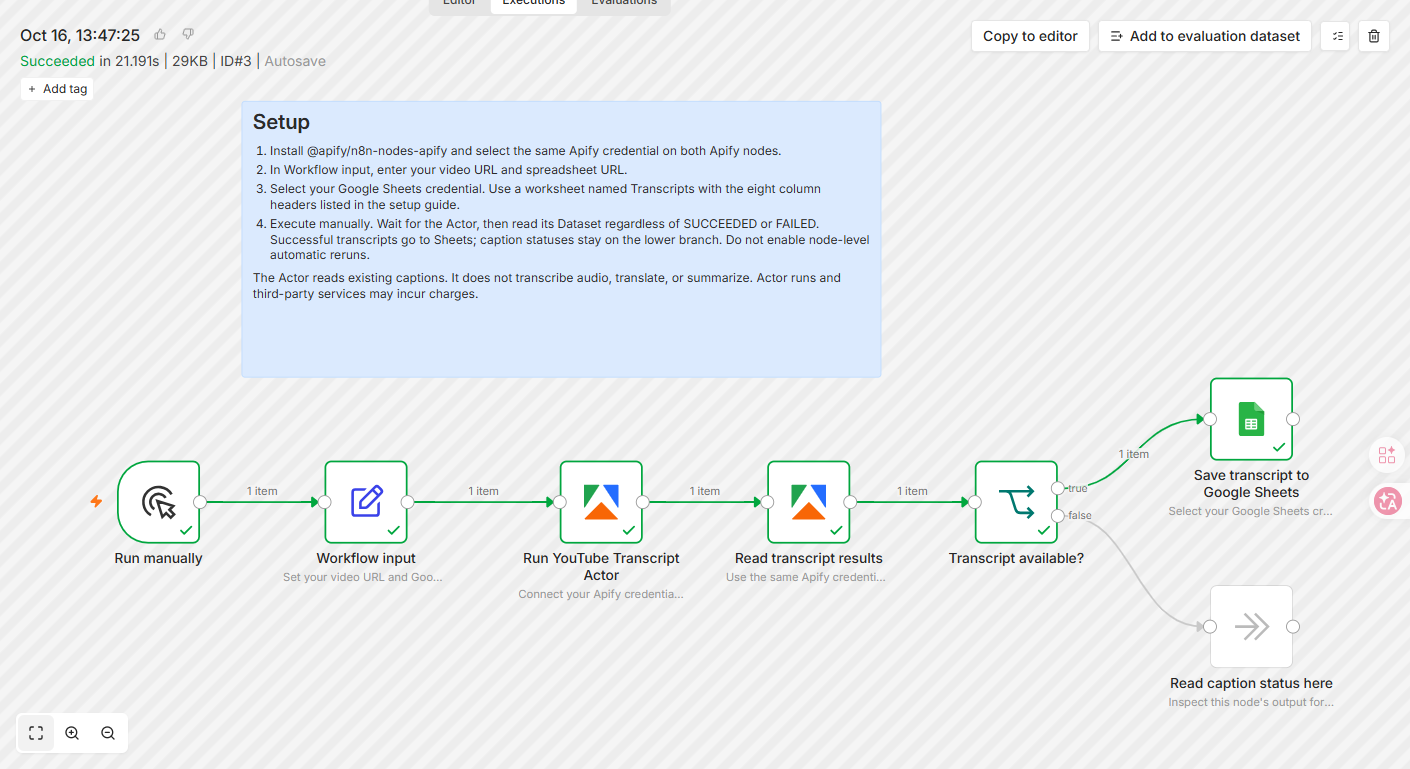Image resolution: width=1410 pixels, height=769 pixels.
Task: Click the pink AI translate floating icon
Action: [x=1387, y=501]
